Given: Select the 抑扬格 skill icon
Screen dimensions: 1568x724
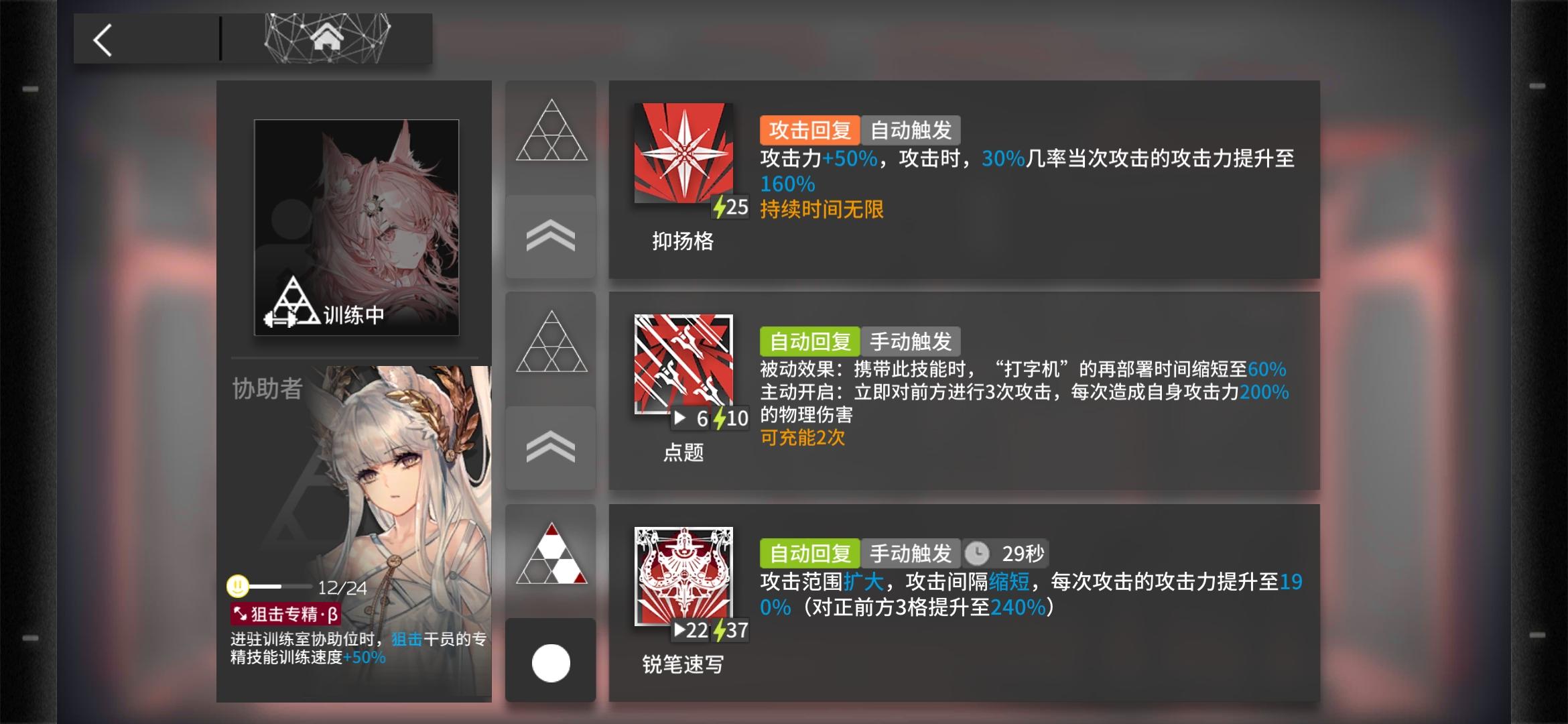Looking at the screenshot, I should 683,153.
